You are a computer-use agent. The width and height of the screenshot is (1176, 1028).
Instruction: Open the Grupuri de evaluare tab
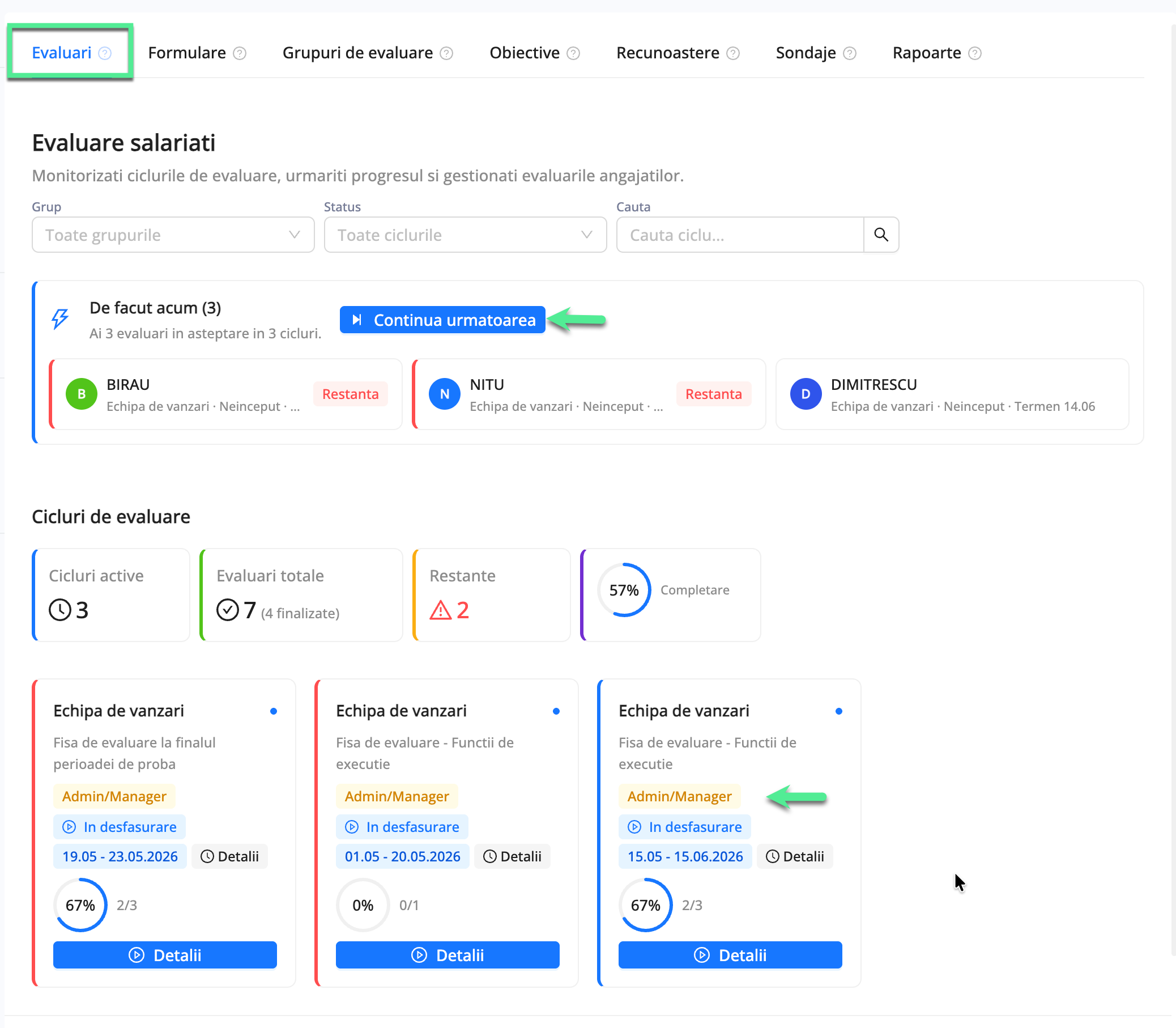point(357,53)
